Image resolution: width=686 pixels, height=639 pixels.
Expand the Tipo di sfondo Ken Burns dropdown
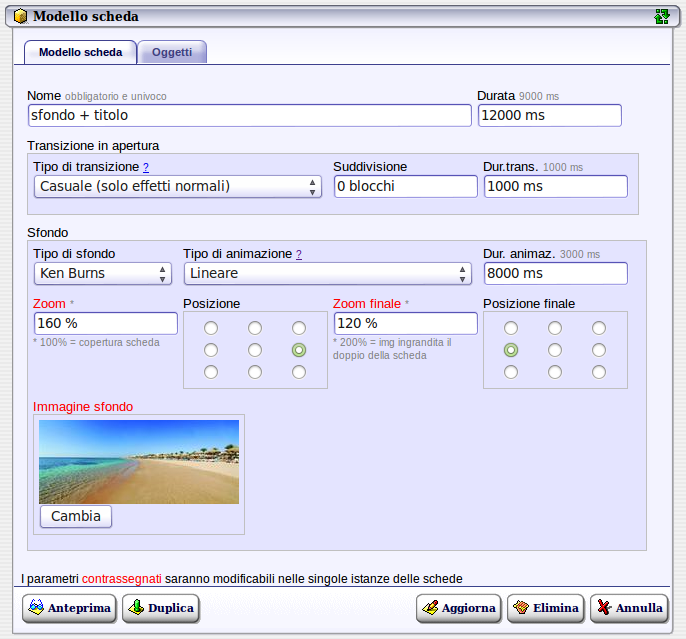[x=102, y=273]
